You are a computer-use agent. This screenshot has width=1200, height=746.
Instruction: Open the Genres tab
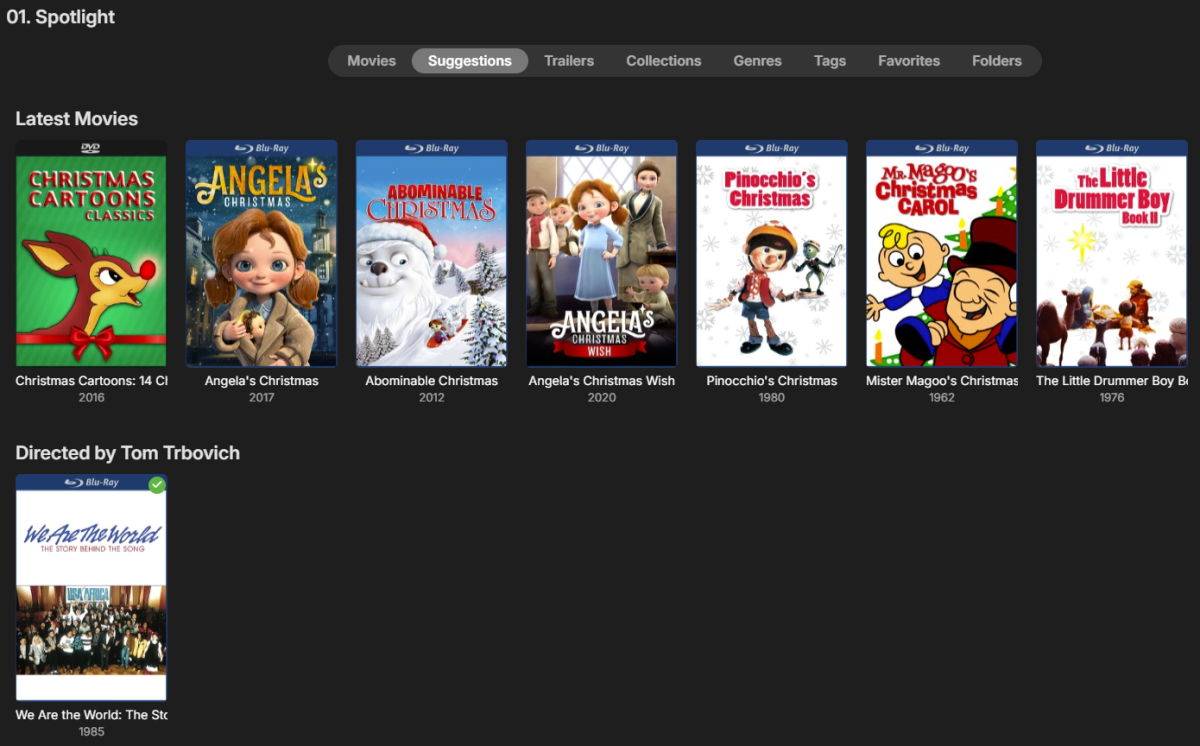(757, 61)
